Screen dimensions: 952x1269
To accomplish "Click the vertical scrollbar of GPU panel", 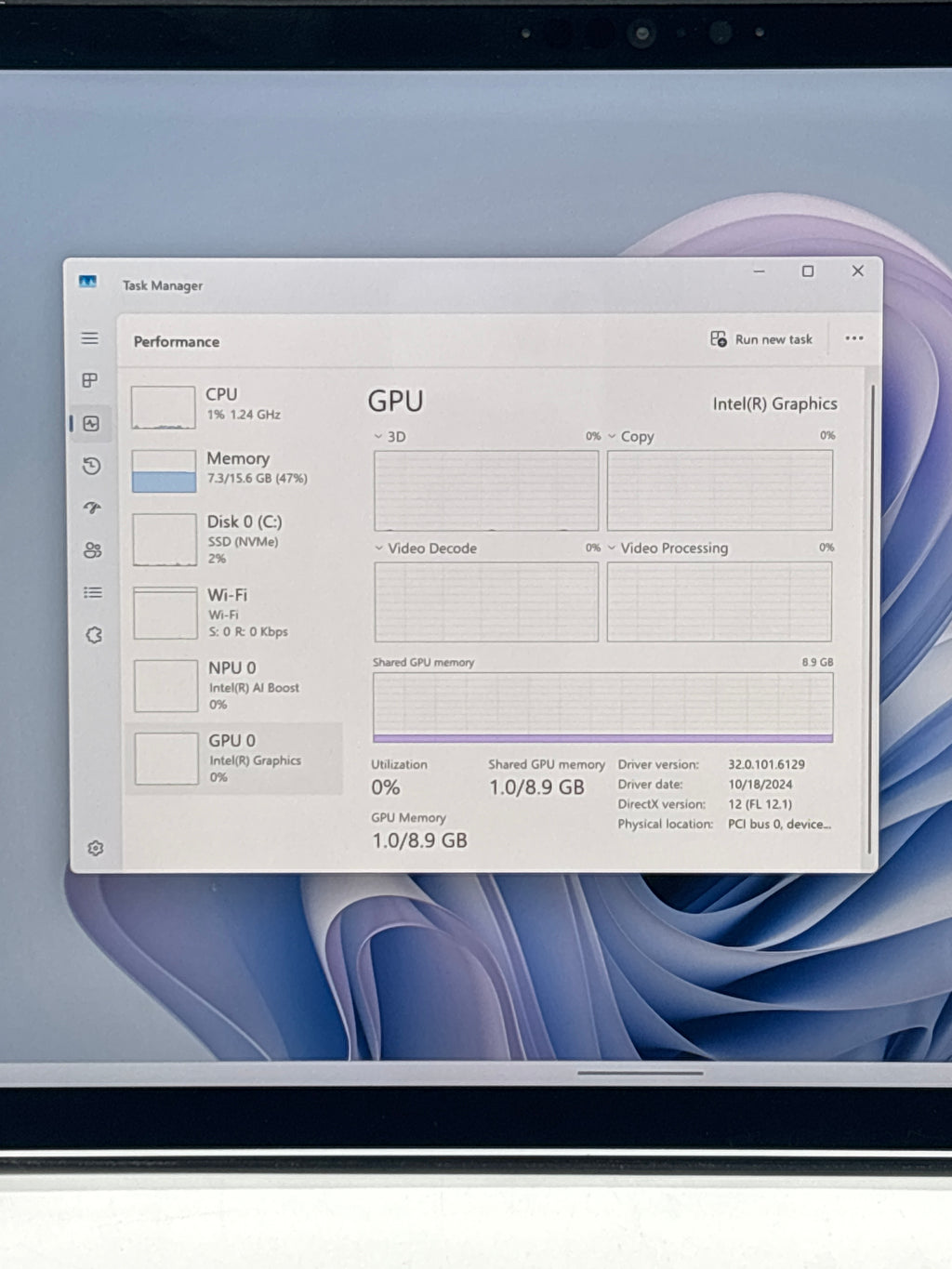I will pyautogui.click(x=871, y=618).
